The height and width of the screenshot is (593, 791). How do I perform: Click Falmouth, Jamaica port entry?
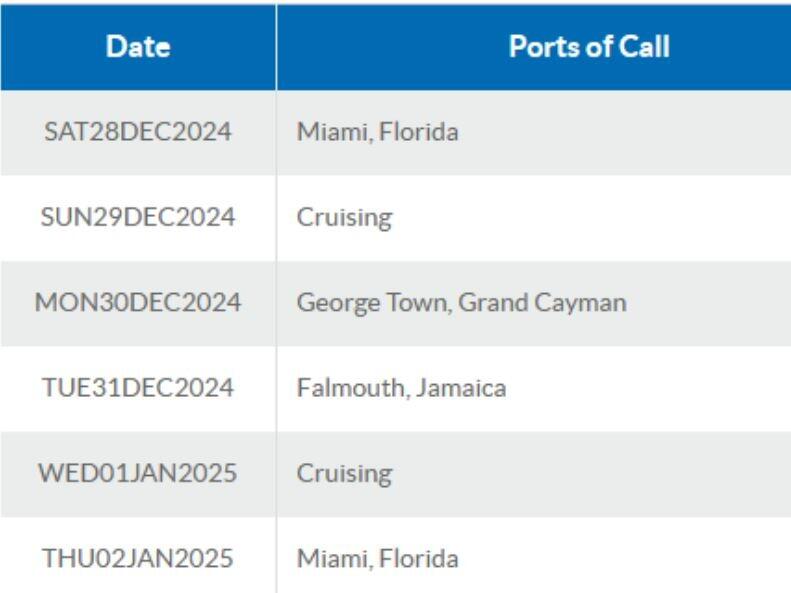click(x=401, y=388)
